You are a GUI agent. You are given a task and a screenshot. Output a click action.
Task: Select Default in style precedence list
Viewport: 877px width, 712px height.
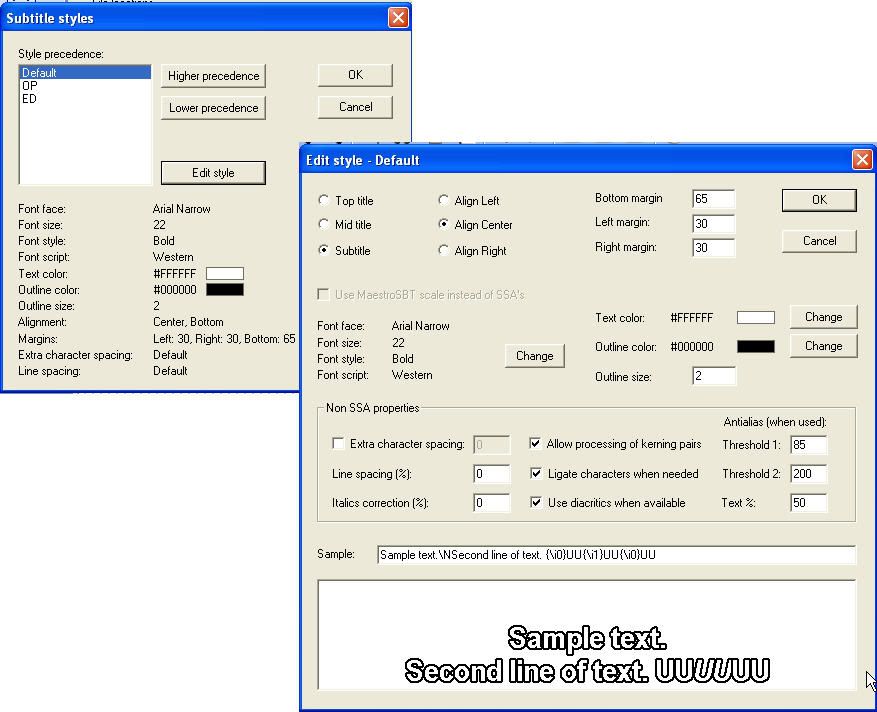pyautogui.click(x=85, y=73)
